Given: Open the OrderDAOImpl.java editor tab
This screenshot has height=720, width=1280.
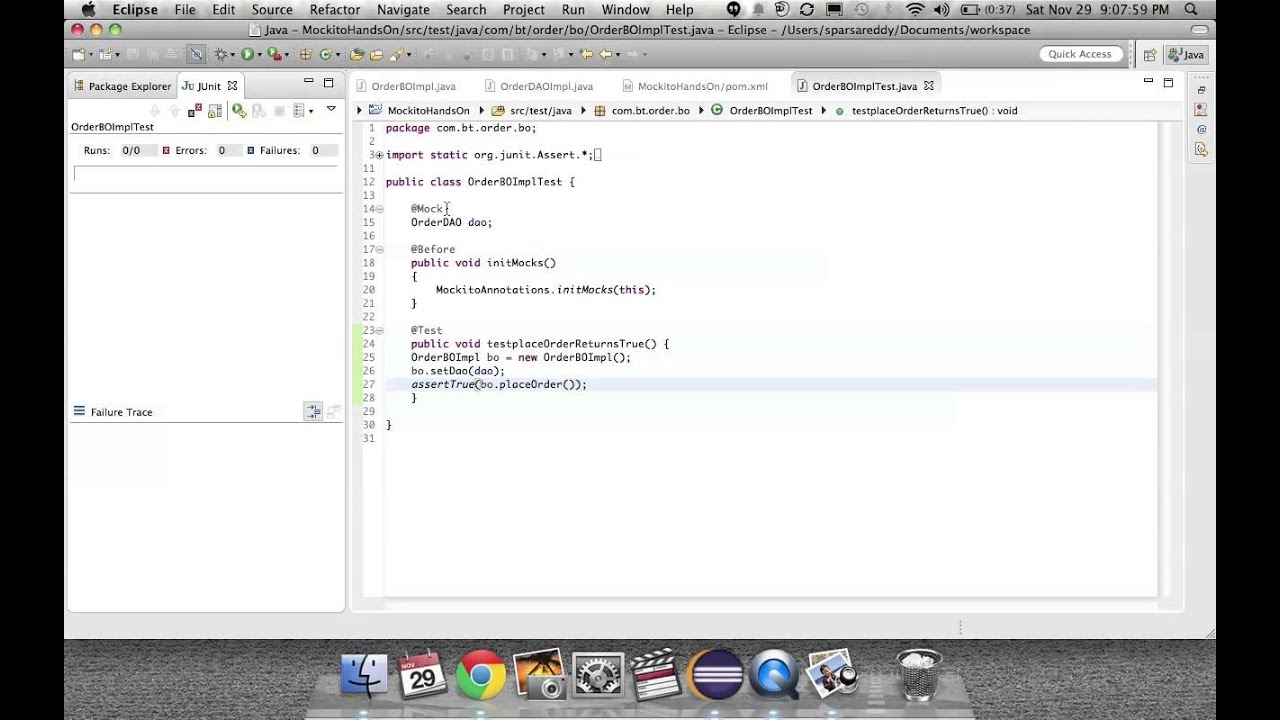Looking at the screenshot, I should [x=539, y=86].
